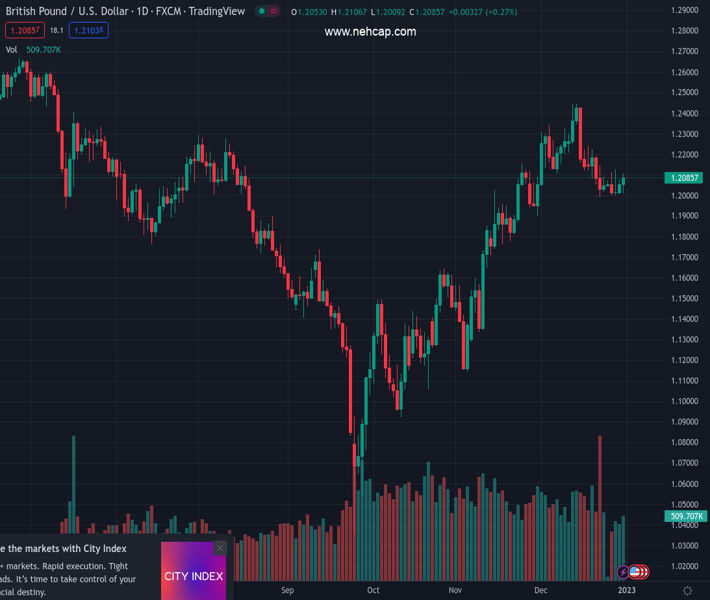
Task: Click the red sell price 1.20857 button
Action: pos(24,30)
